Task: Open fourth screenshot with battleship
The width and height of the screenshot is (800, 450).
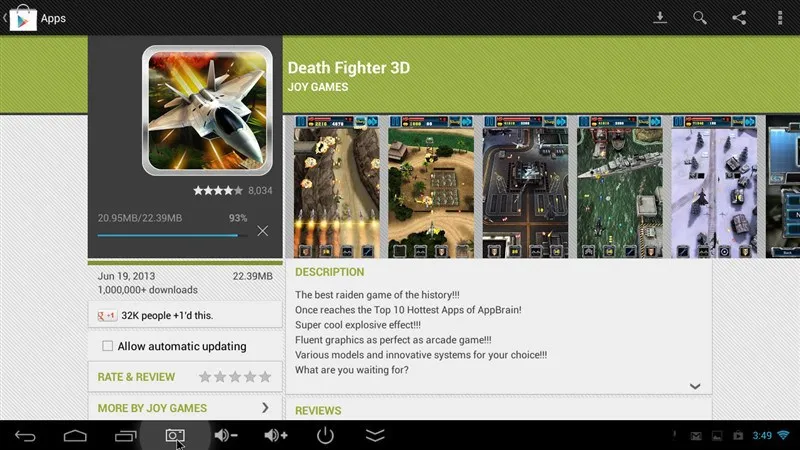Action: [620, 187]
